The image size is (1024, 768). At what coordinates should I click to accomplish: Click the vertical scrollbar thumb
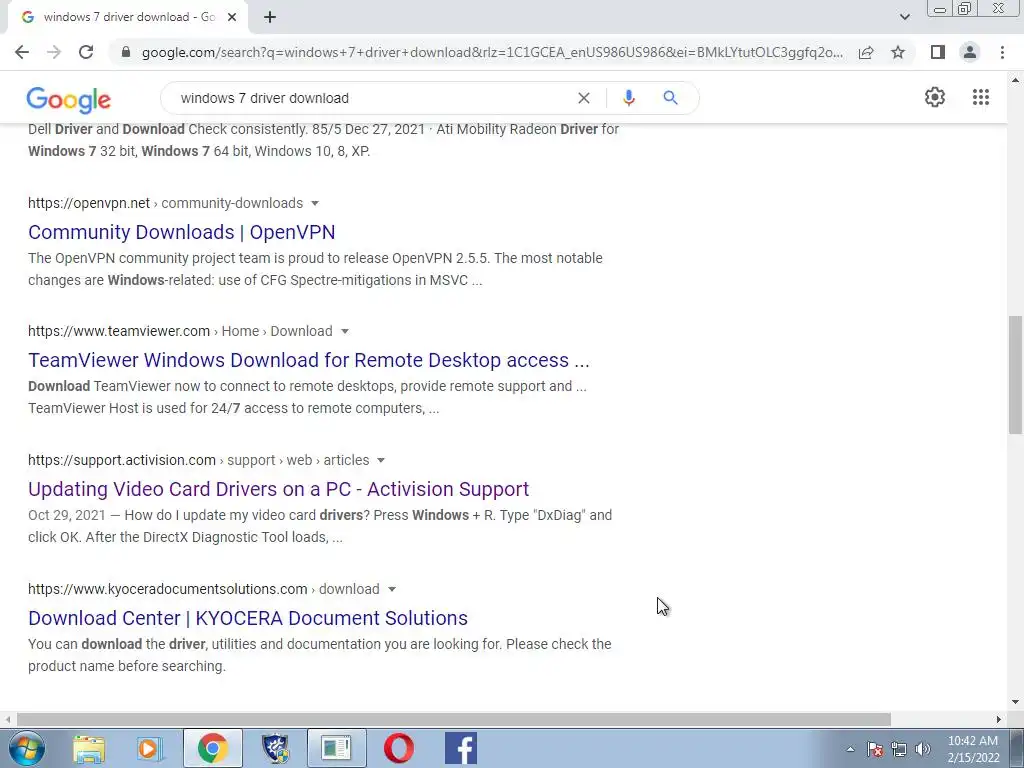(1015, 375)
